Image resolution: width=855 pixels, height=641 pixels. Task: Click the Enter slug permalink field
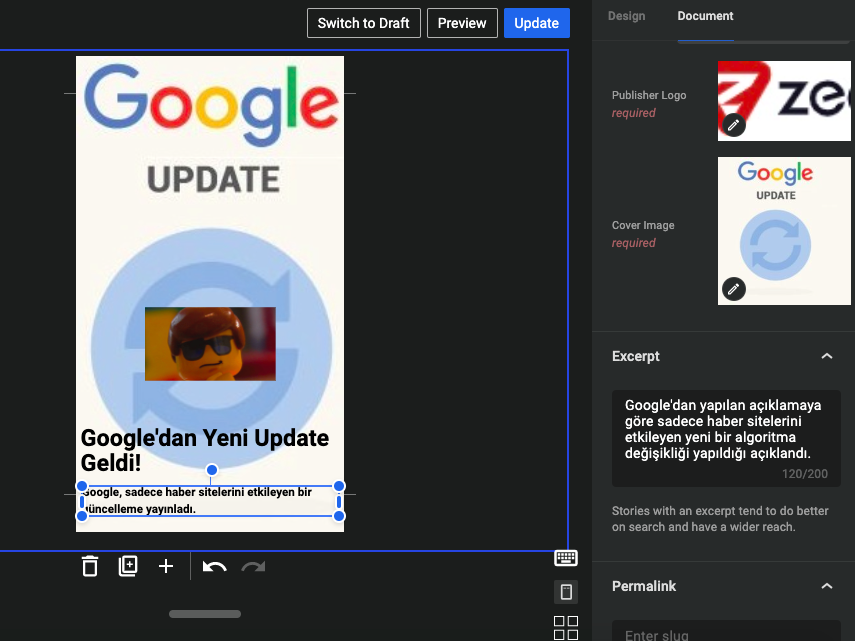726,632
